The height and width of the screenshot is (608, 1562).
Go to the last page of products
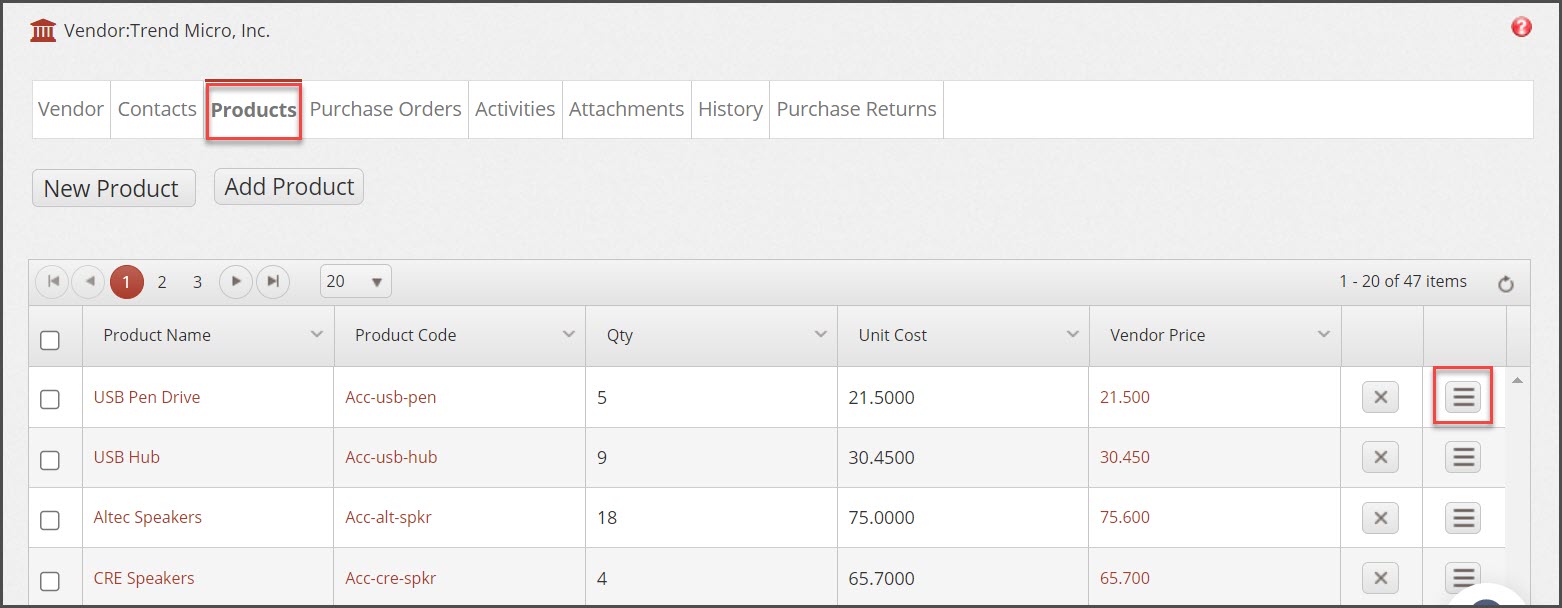click(x=273, y=282)
